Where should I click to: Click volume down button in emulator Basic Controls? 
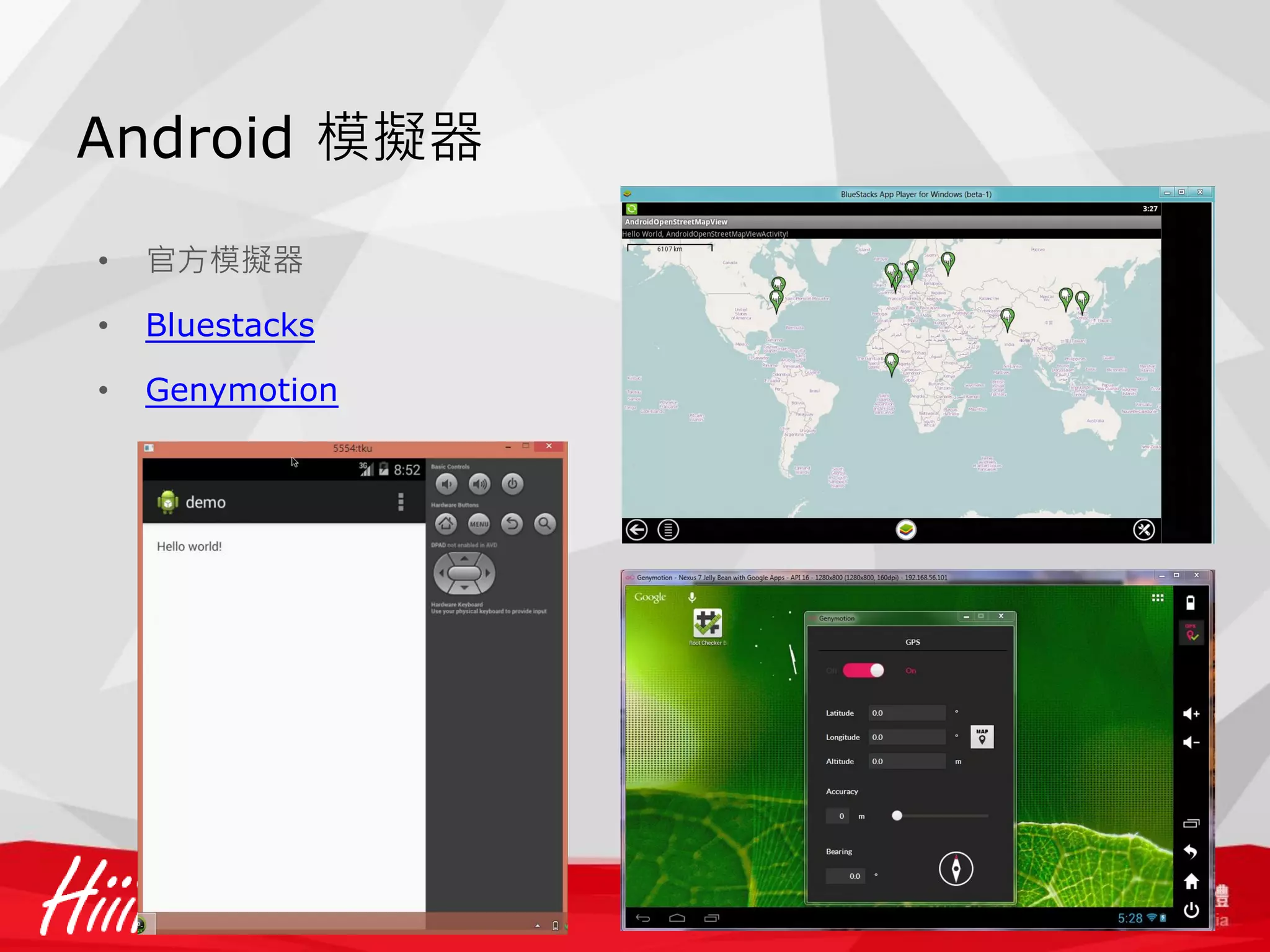pyautogui.click(x=446, y=484)
